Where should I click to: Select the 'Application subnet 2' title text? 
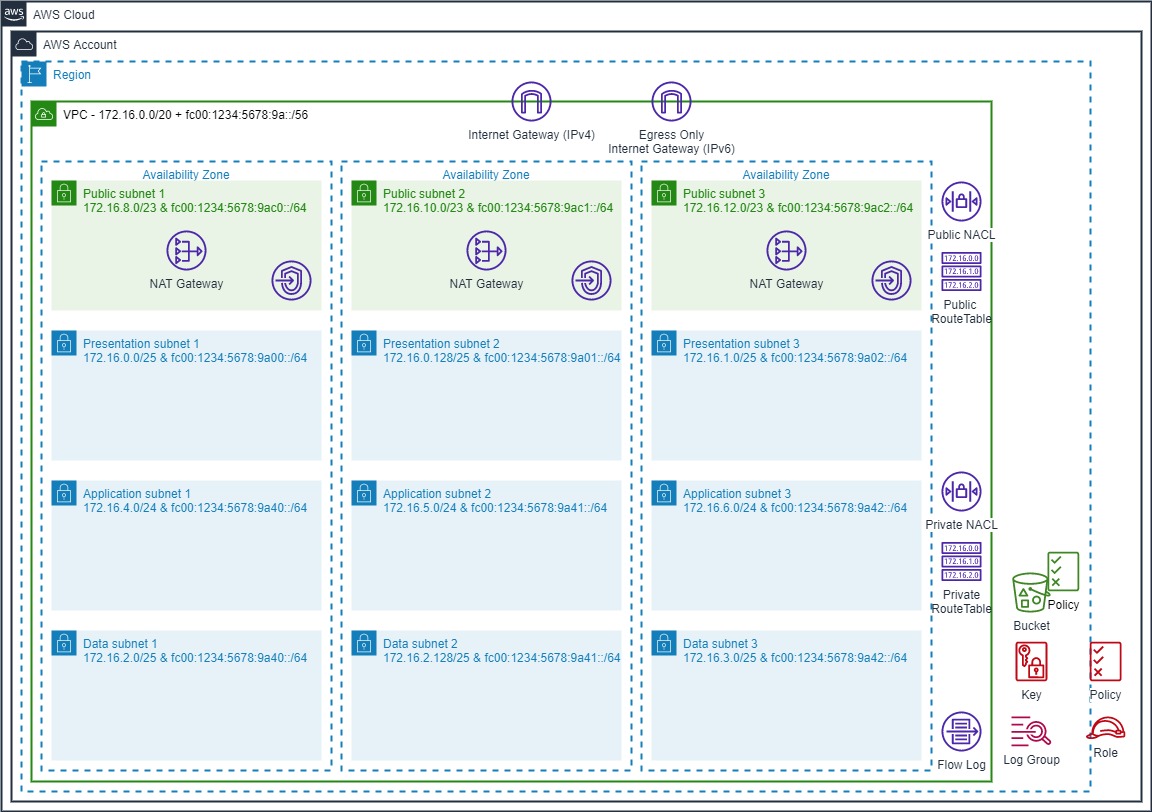coord(437,494)
